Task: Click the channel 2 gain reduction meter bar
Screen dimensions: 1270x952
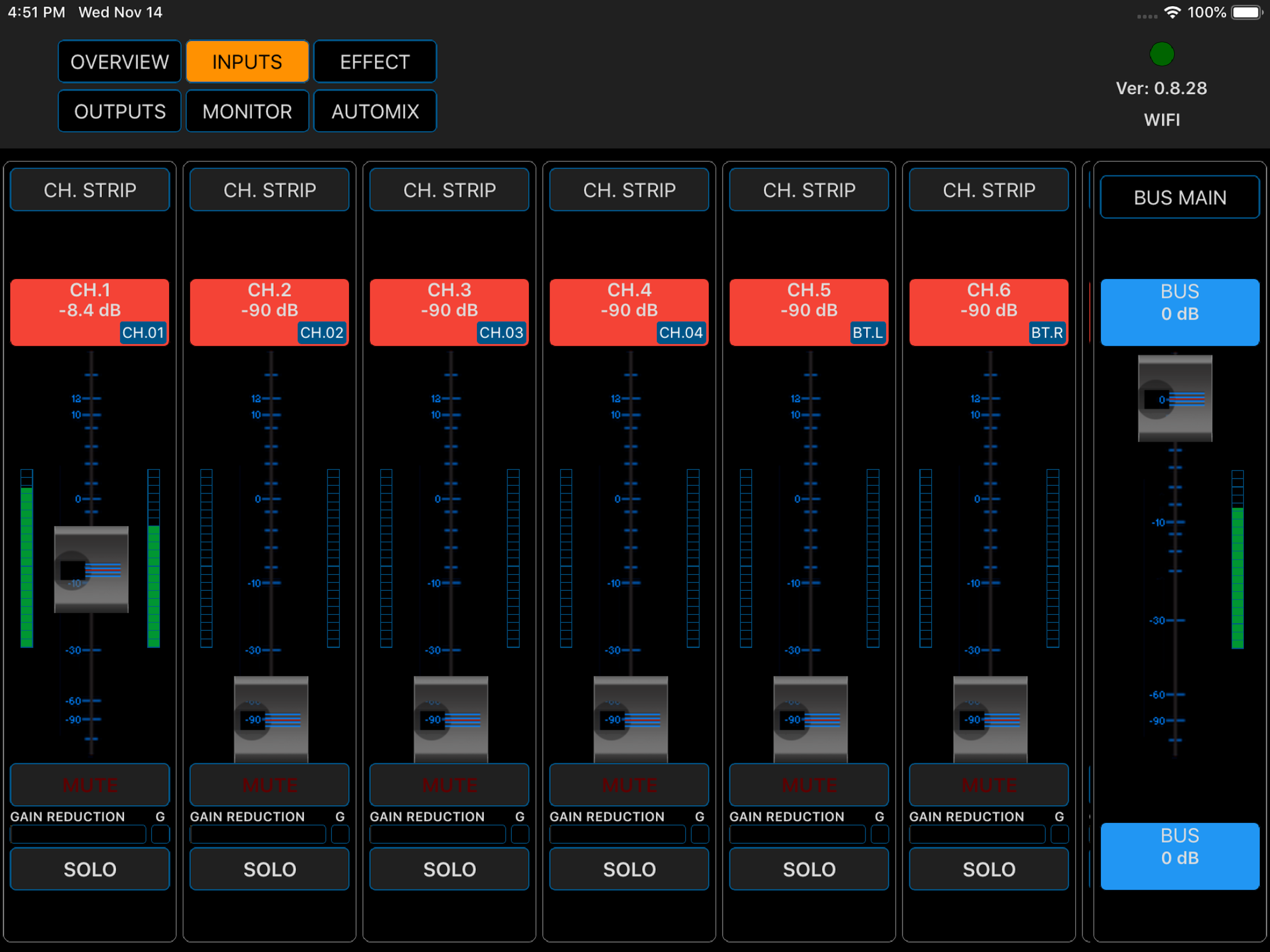Action: click(x=258, y=834)
